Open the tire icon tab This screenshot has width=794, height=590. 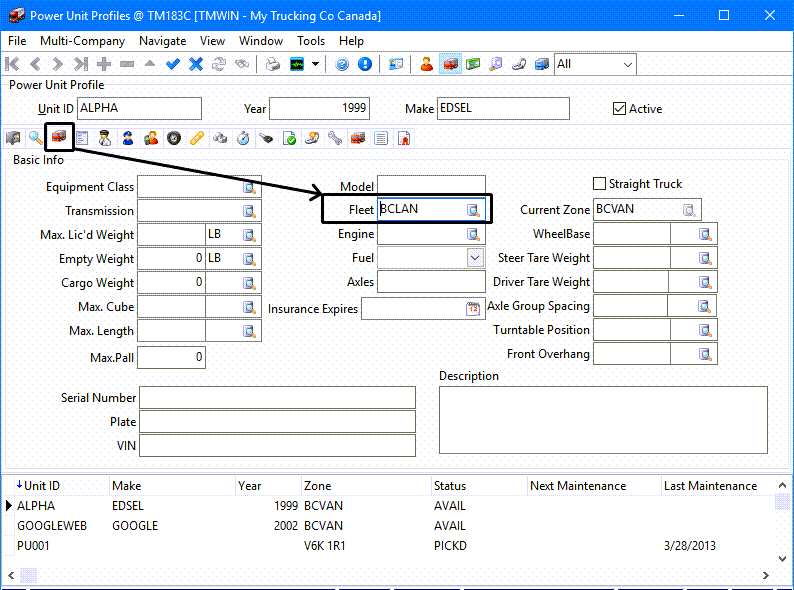pos(174,138)
